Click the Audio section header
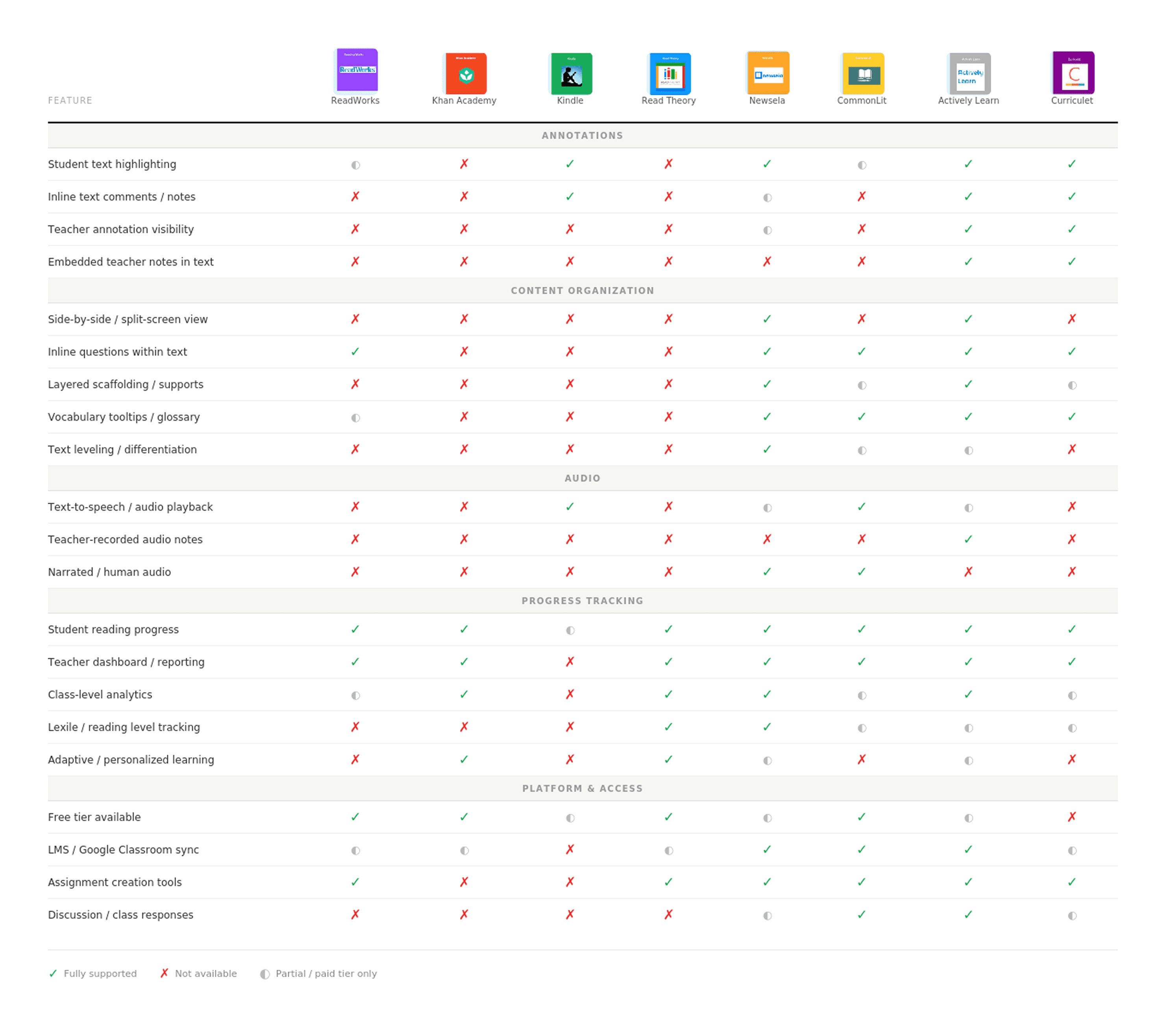 pos(583,478)
